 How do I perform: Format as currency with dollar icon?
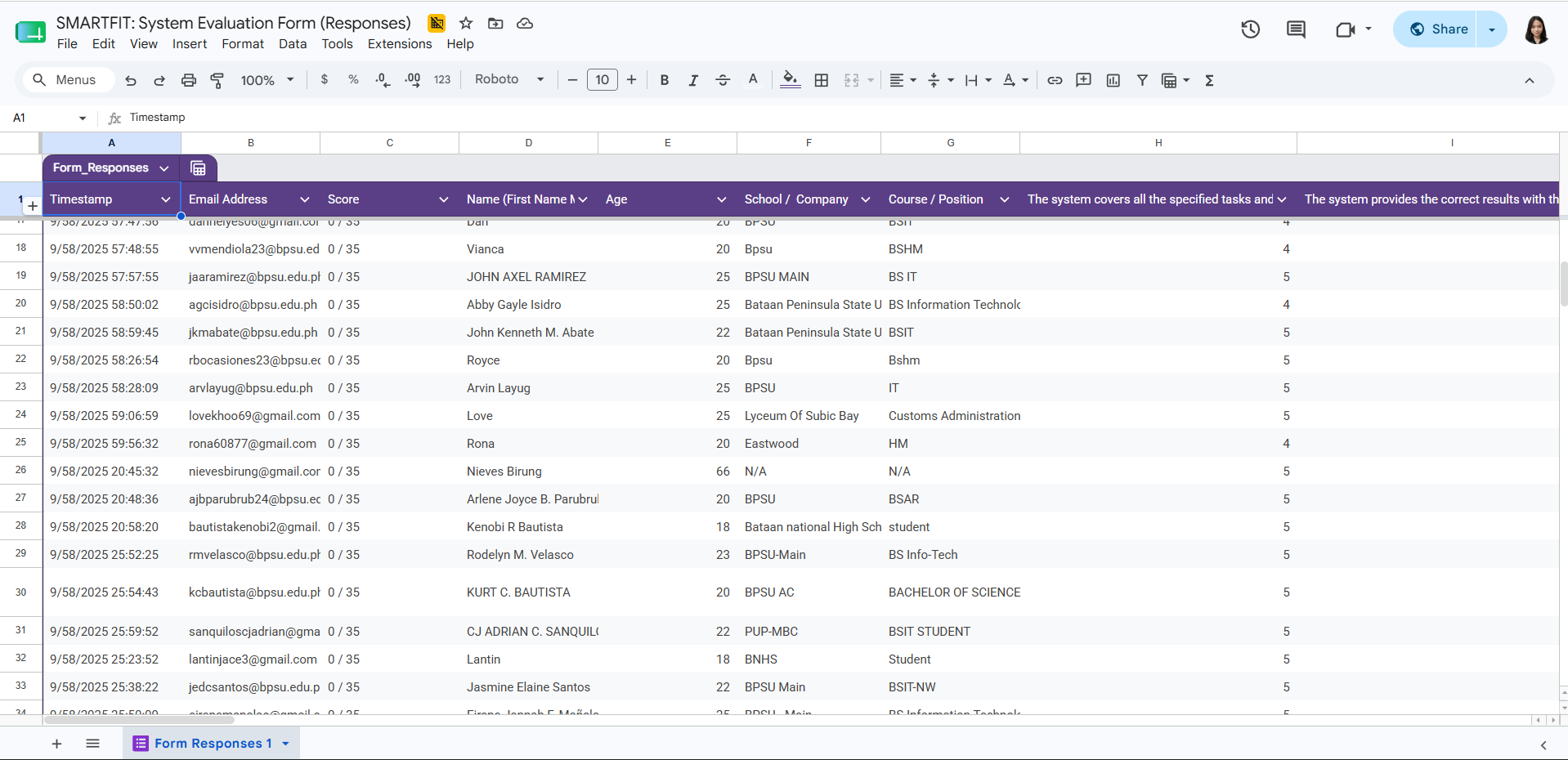coord(325,79)
